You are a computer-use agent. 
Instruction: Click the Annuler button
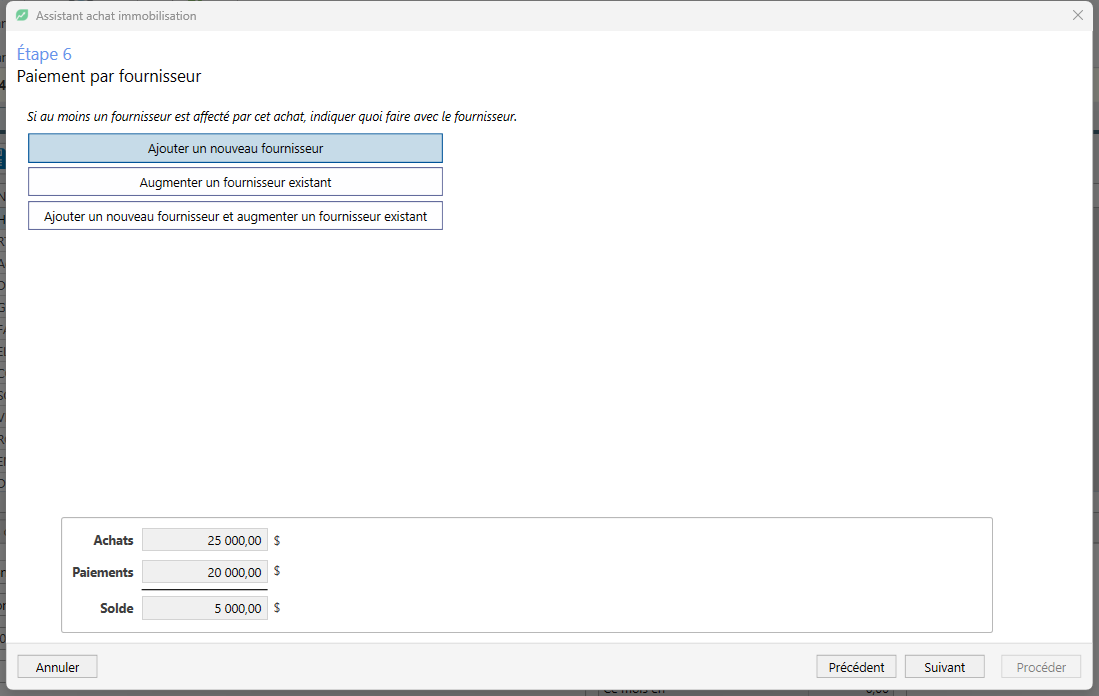57,667
